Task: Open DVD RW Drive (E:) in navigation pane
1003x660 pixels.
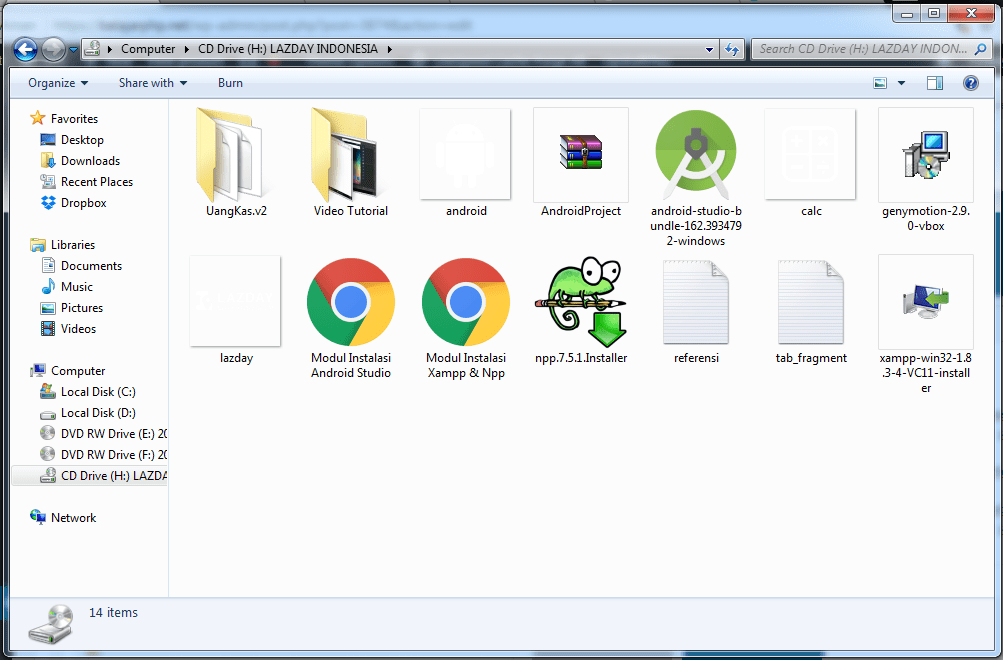Action: point(103,434)
